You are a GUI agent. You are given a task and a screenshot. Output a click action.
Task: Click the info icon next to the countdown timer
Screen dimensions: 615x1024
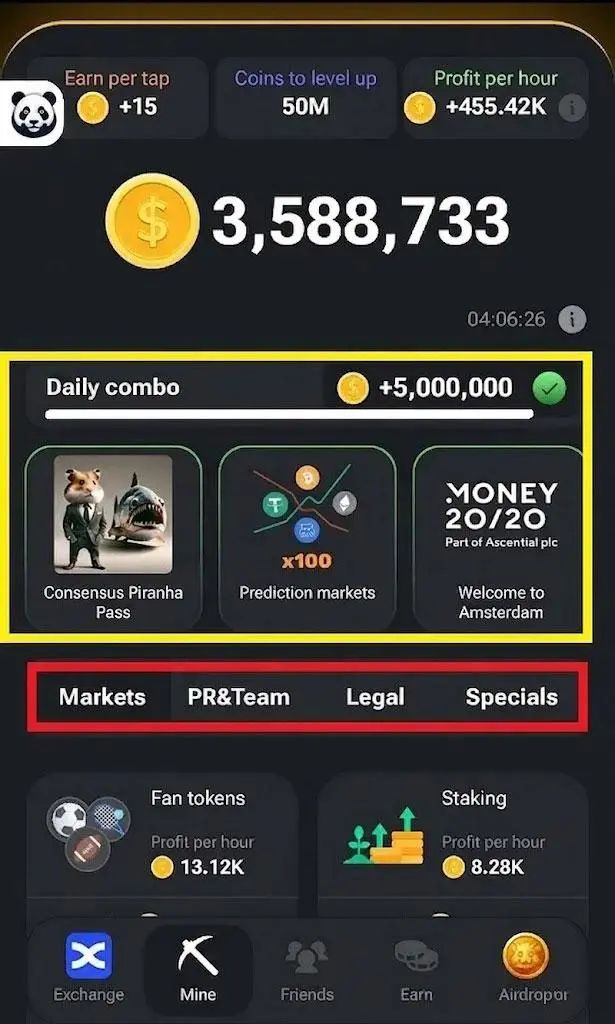coord(572,319)
